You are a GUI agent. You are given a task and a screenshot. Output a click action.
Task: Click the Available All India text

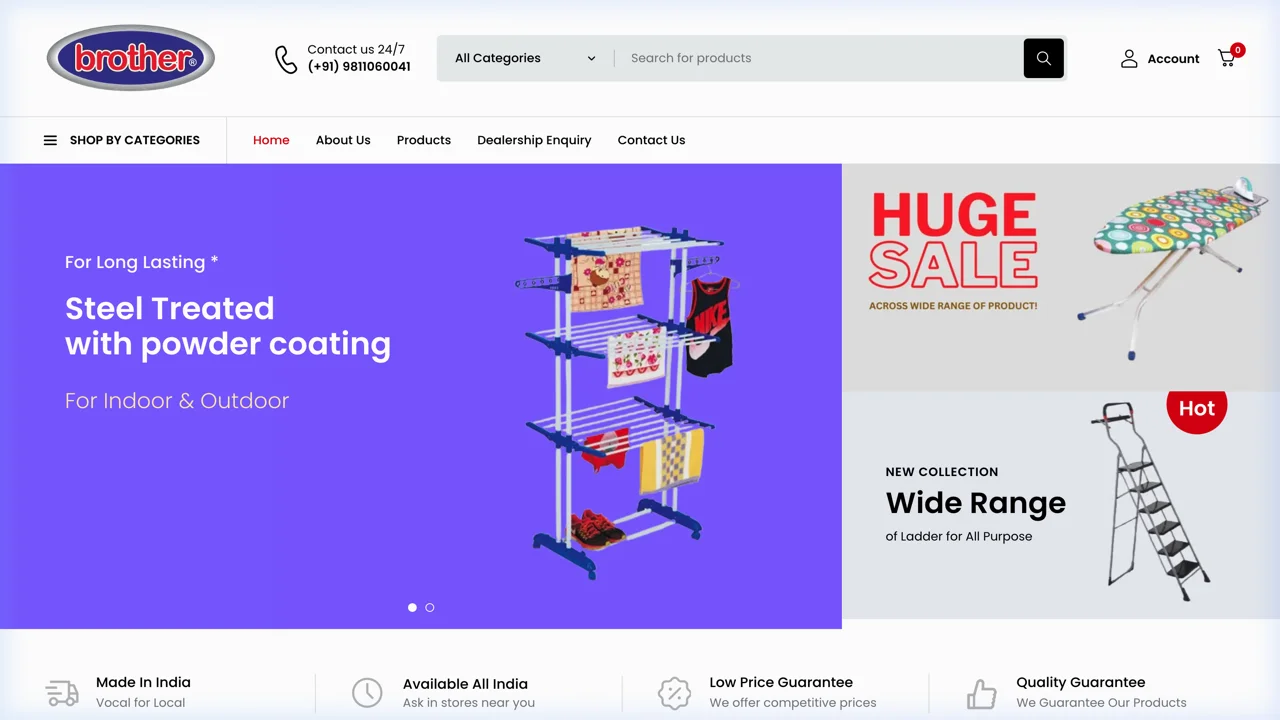pyautogui.click(x=465, y=684)
